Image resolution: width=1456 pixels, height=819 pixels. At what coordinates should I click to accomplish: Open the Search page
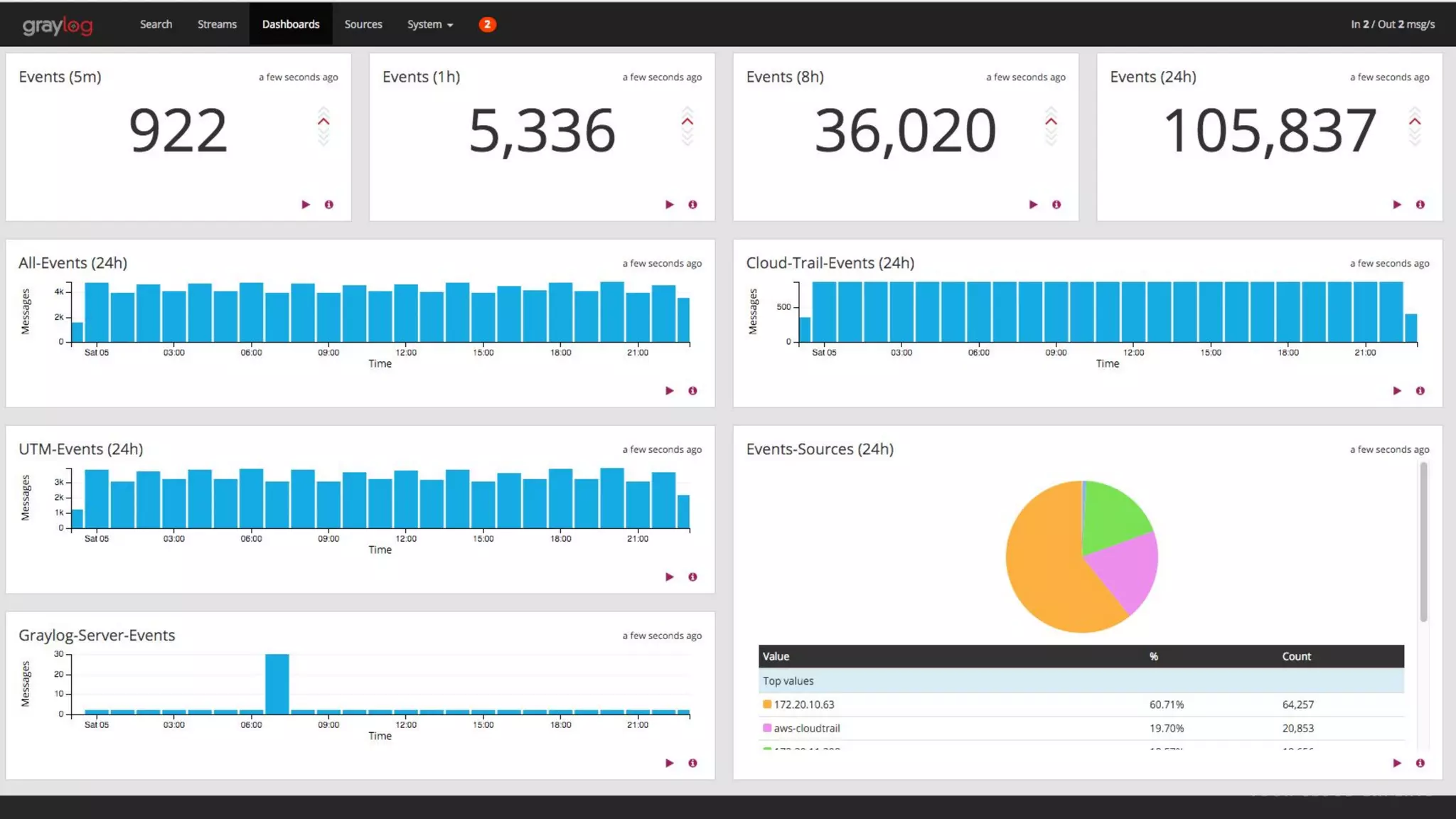pyautogui.click(x=156, y=24)
